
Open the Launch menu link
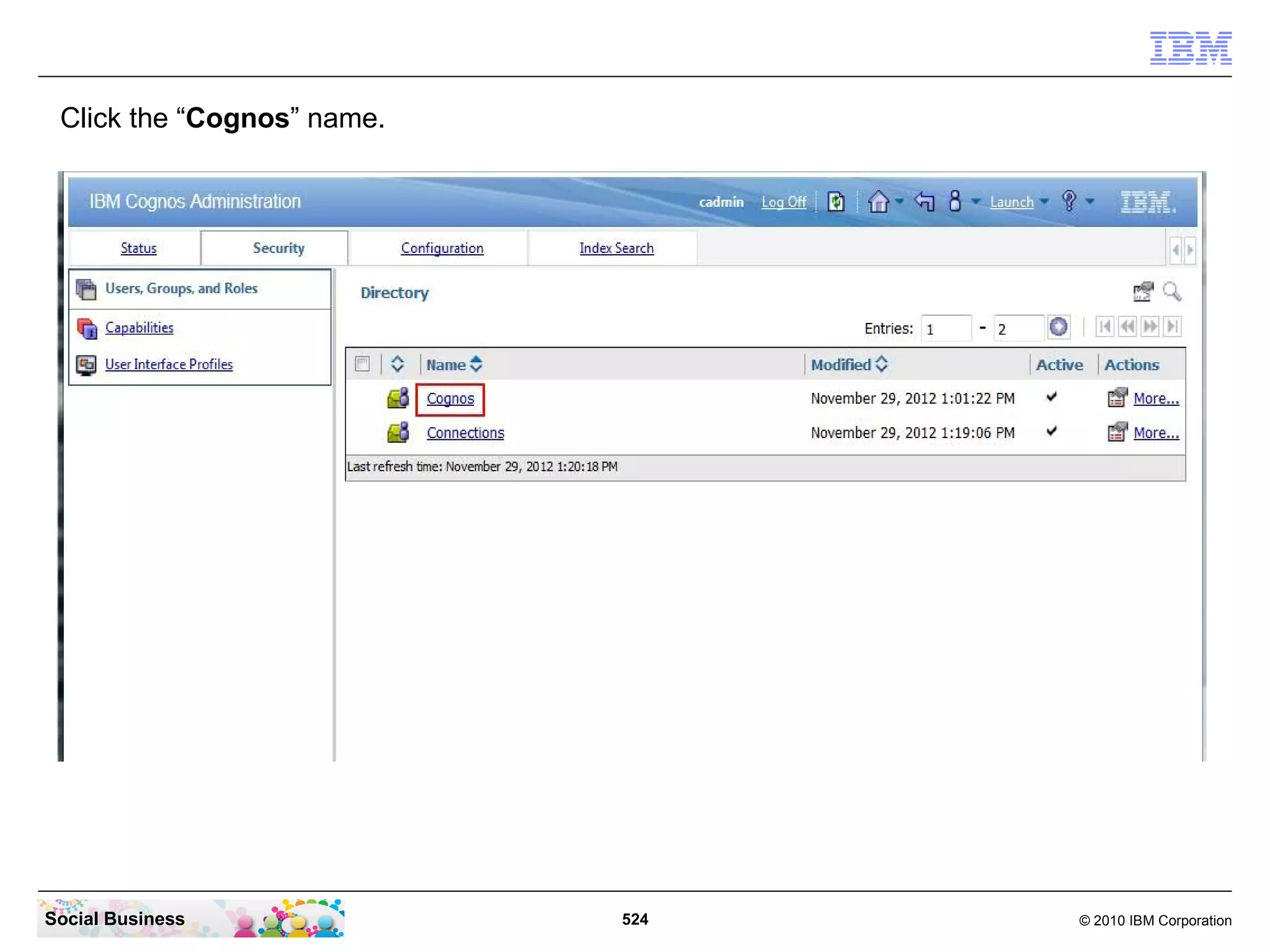1011,202
